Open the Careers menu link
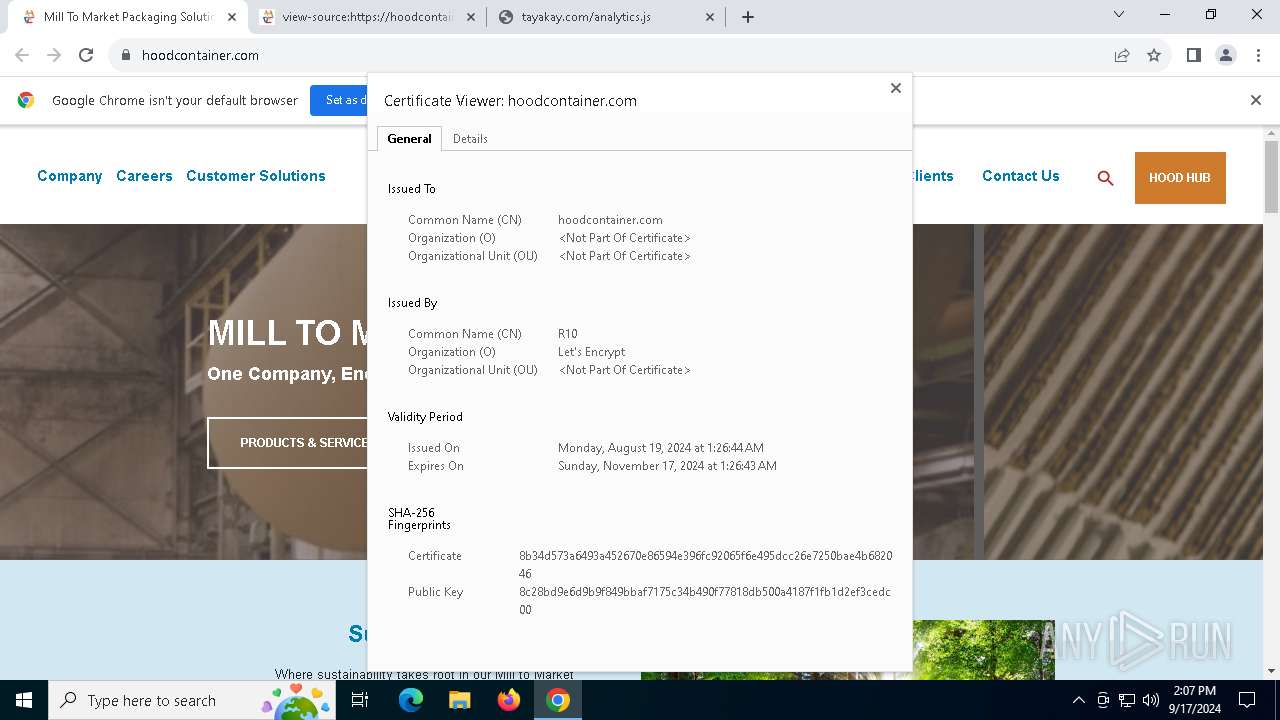Screen dimensions: 1280x720 pyautogui.click(x=144, y=176)
